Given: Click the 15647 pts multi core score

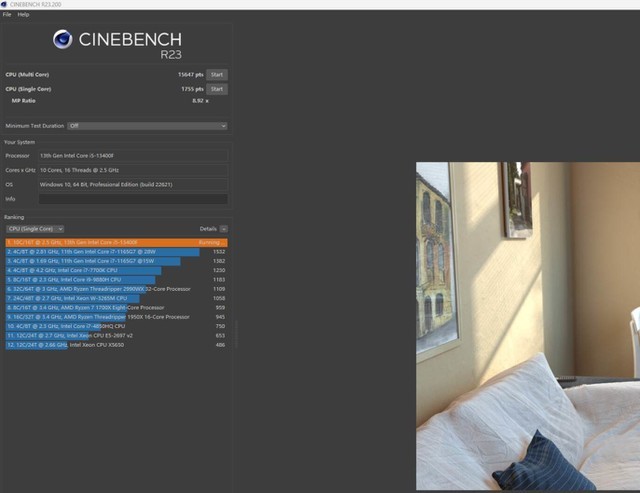Looking at the screenshot, I should 191,75.
